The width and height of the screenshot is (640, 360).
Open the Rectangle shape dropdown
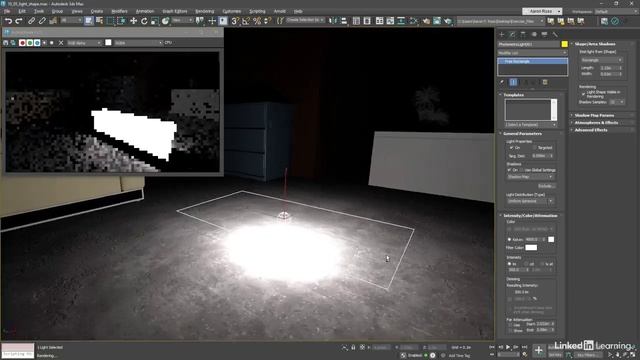pos(602,60)
